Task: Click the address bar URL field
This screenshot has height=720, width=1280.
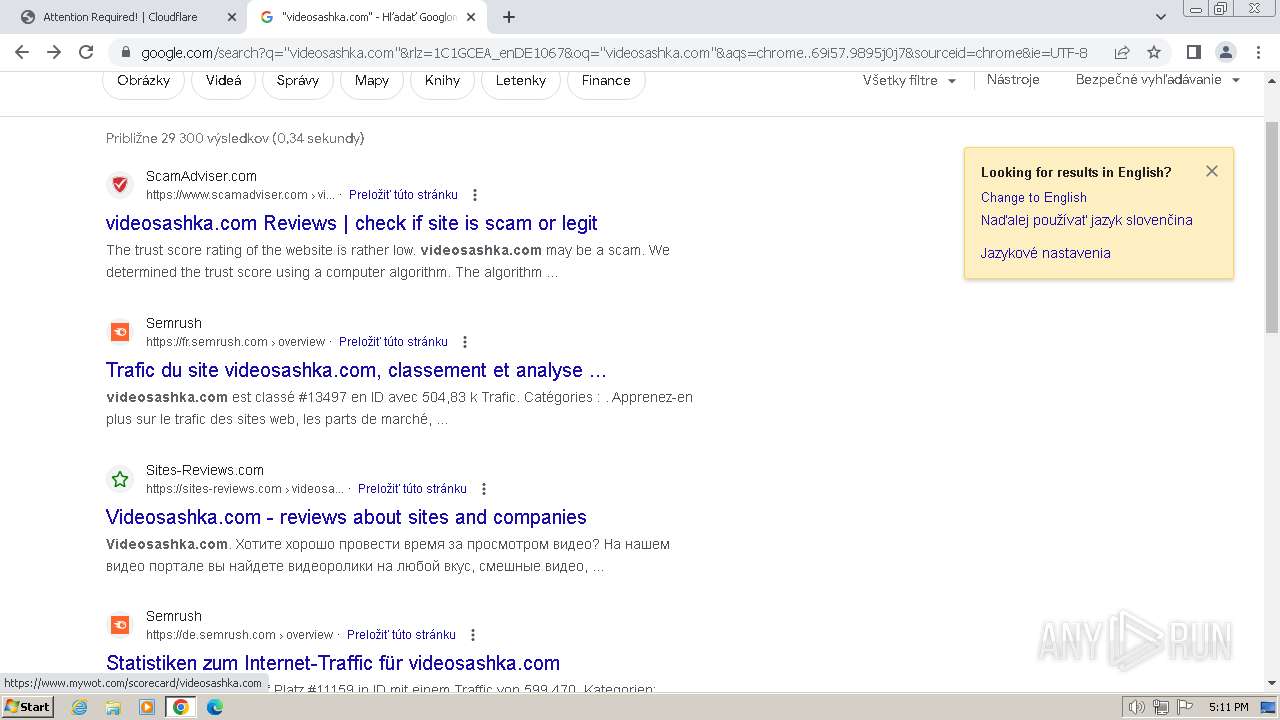Action: (614, 52)
